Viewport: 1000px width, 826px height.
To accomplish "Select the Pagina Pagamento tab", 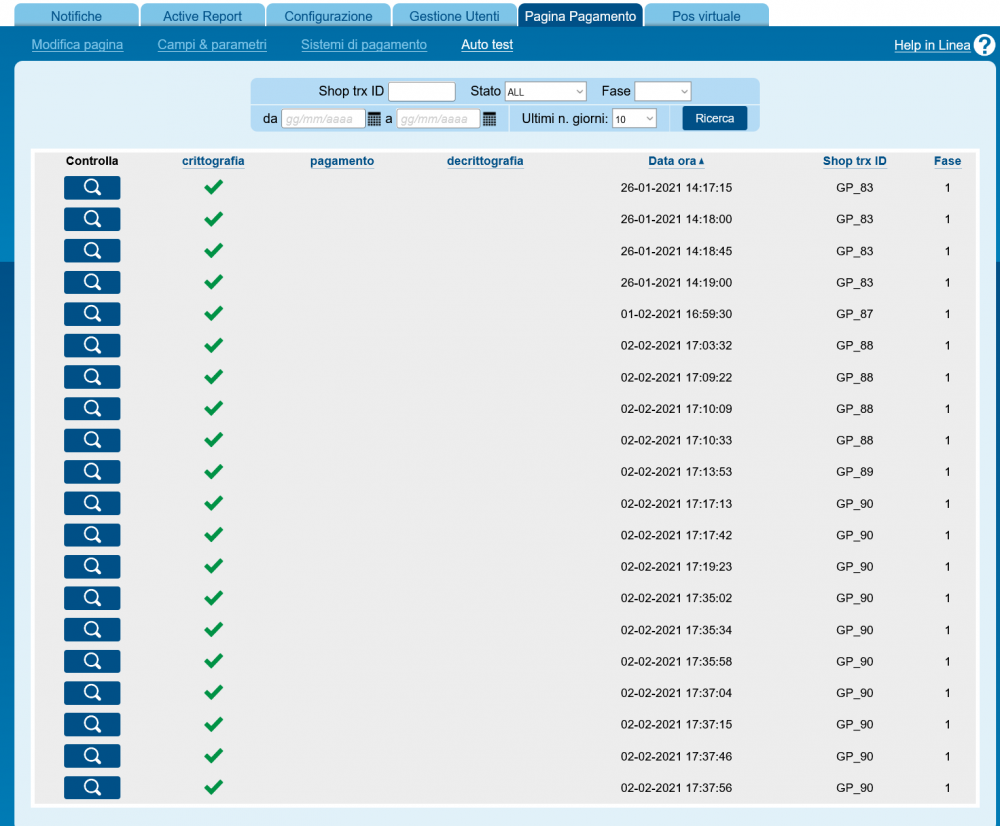I will (x=580, y=16).
